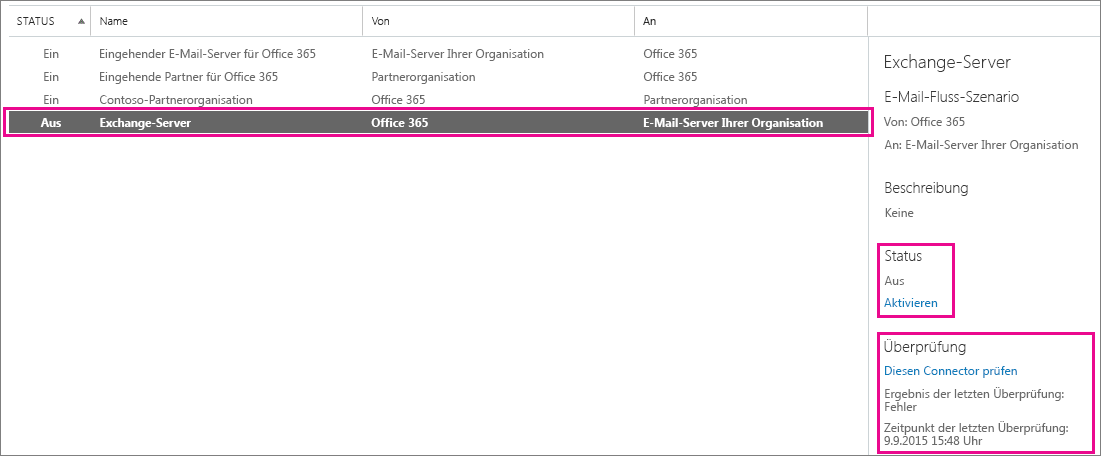Click the 9.9.2015 15:48 Uhr timestamp
1101x456 pixels.
[x=932, y=441]
